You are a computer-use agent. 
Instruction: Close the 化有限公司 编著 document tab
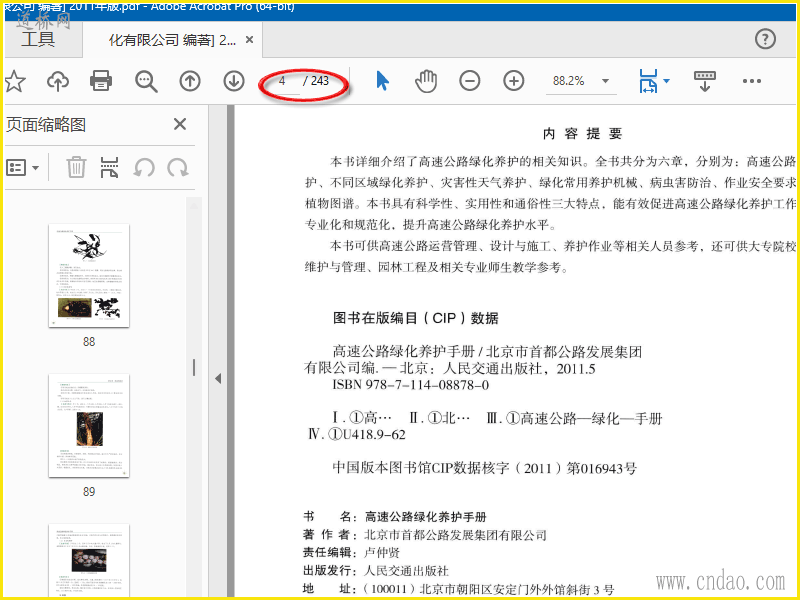click(x=249, y=39)
